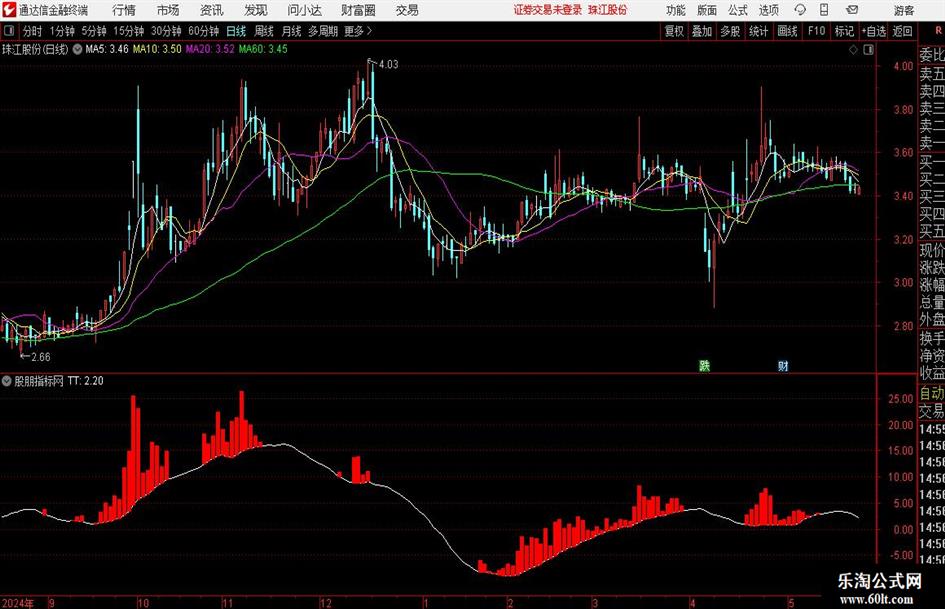Toggle the left sidebar panel icon
This screenshot has height=609, width=945.
pyautogui.click(x=8, y=31)
